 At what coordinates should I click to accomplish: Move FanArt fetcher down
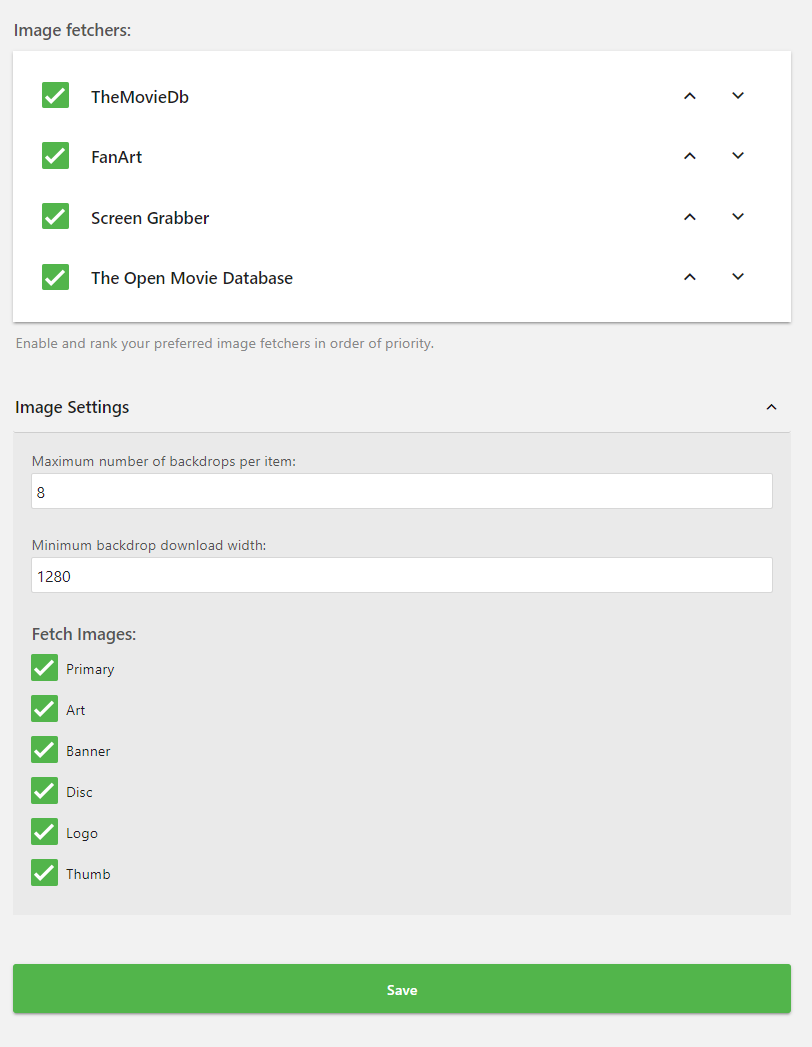(x=738, y=156)
